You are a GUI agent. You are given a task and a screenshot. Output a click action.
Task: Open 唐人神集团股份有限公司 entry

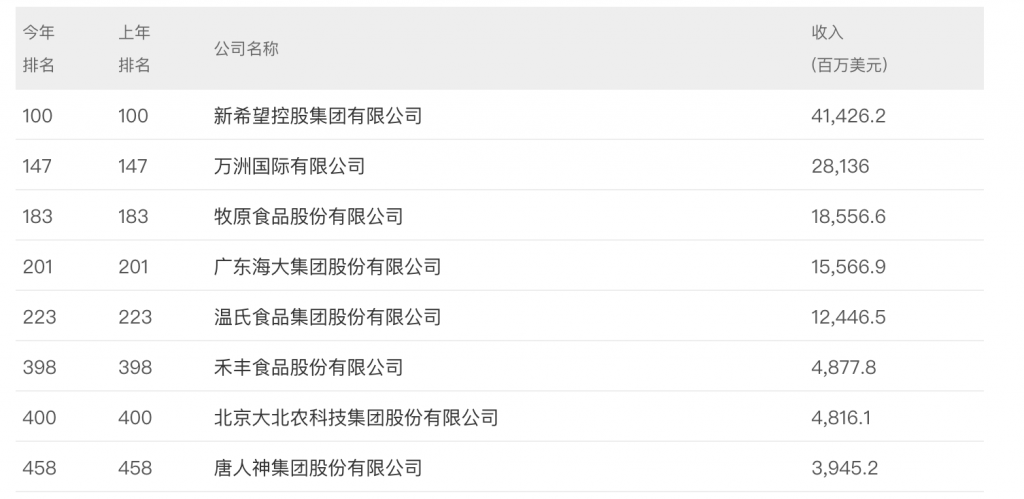318,468
